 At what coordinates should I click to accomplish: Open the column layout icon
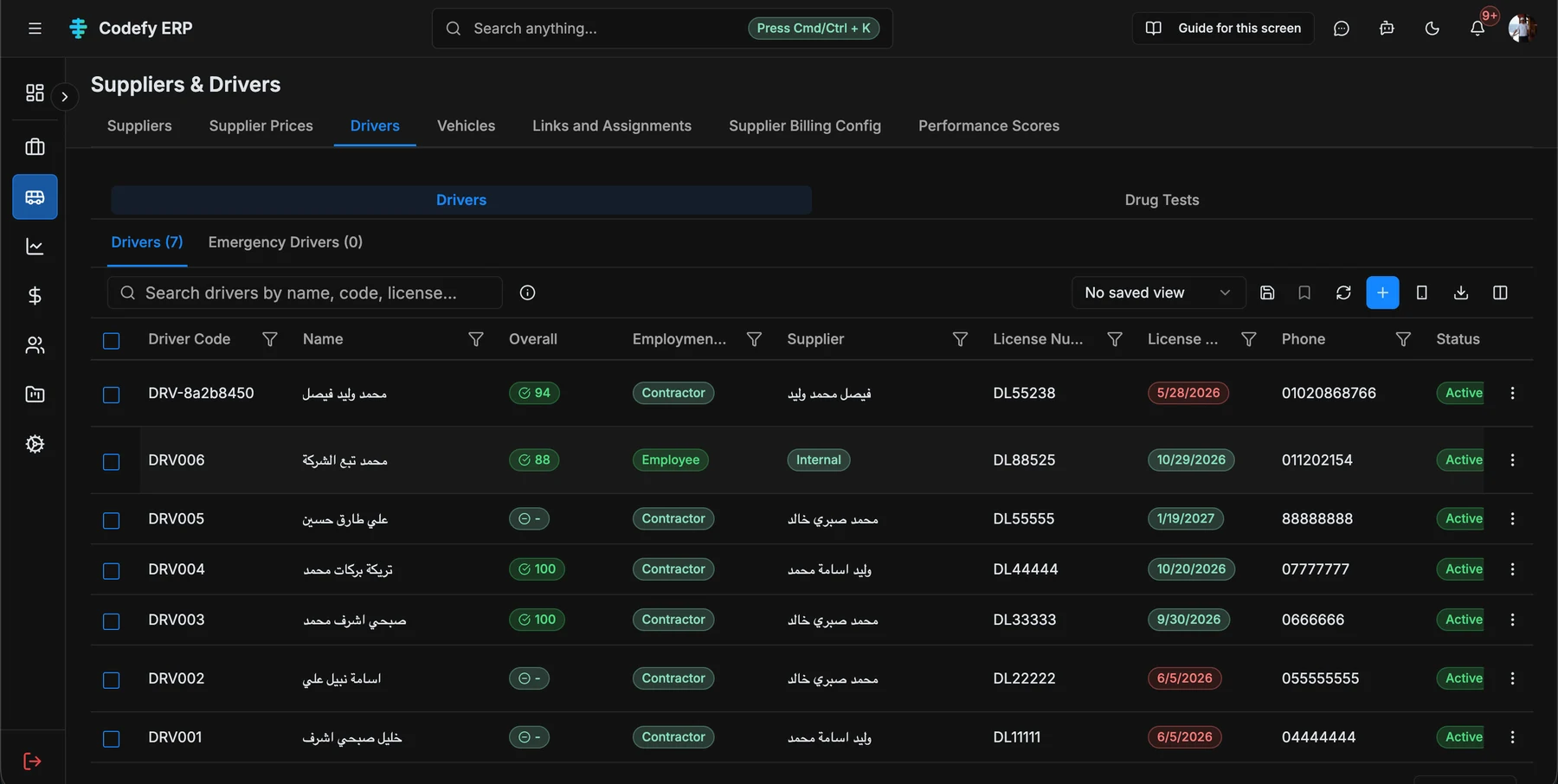tap(1500, 292)
